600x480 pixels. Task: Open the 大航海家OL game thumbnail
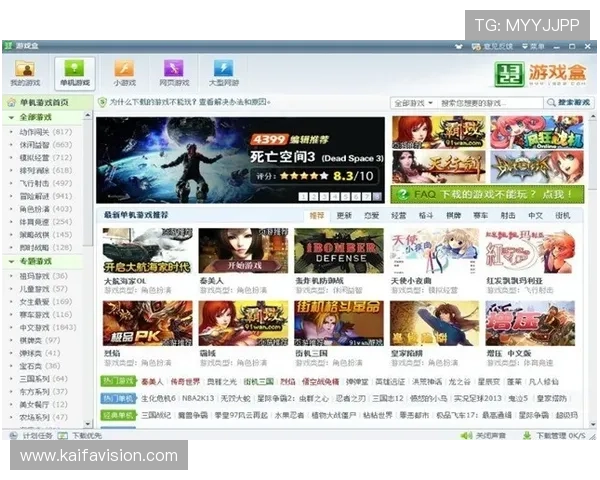(148, 251)
